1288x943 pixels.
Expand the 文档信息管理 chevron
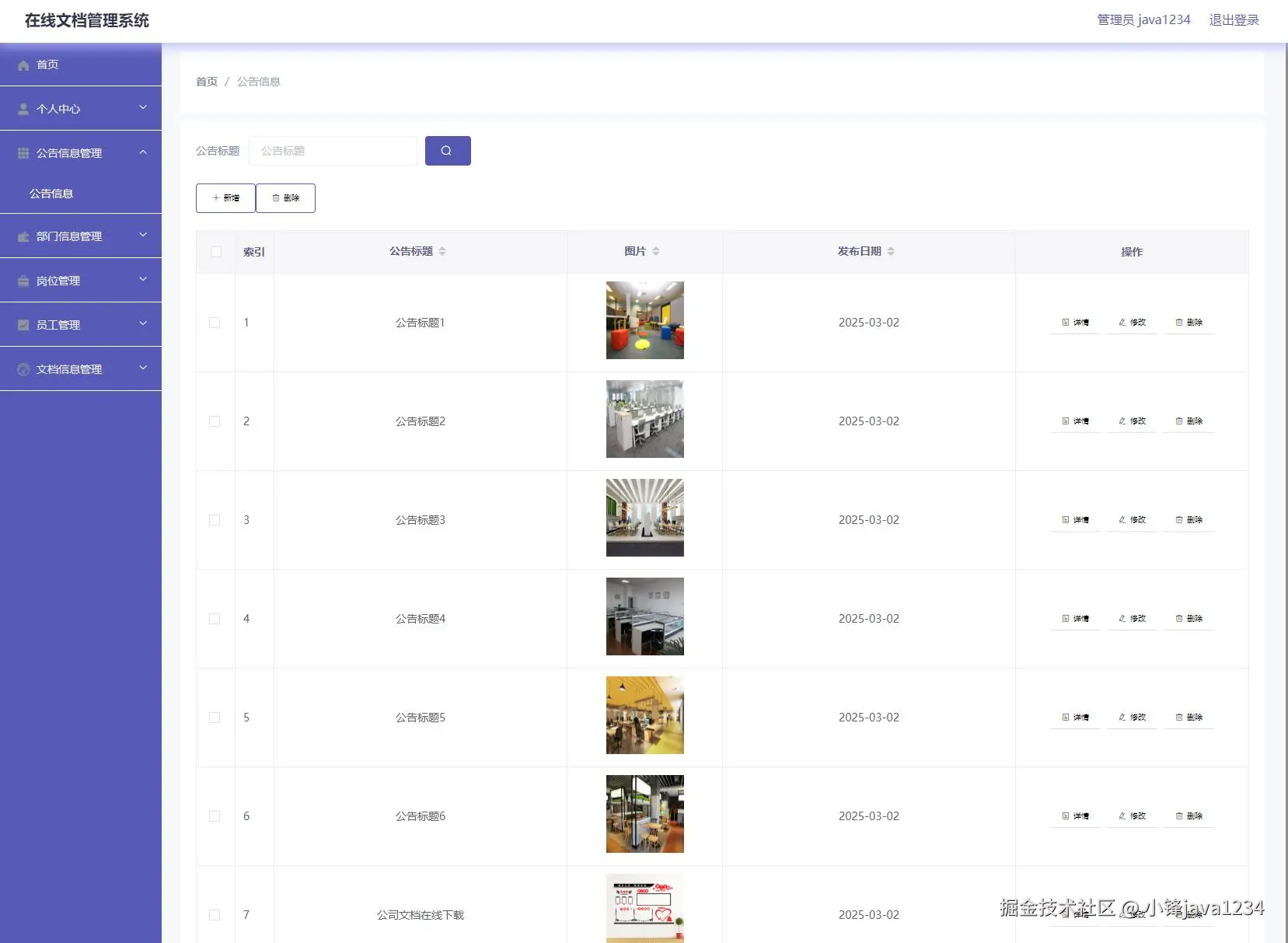coord(143,368)
